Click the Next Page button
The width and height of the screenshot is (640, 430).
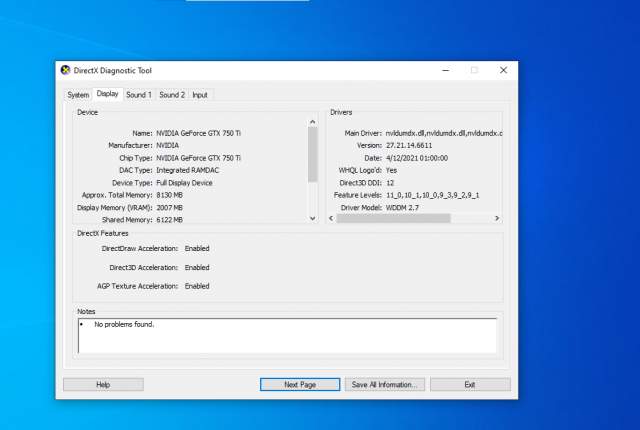[x=300, y=384]
